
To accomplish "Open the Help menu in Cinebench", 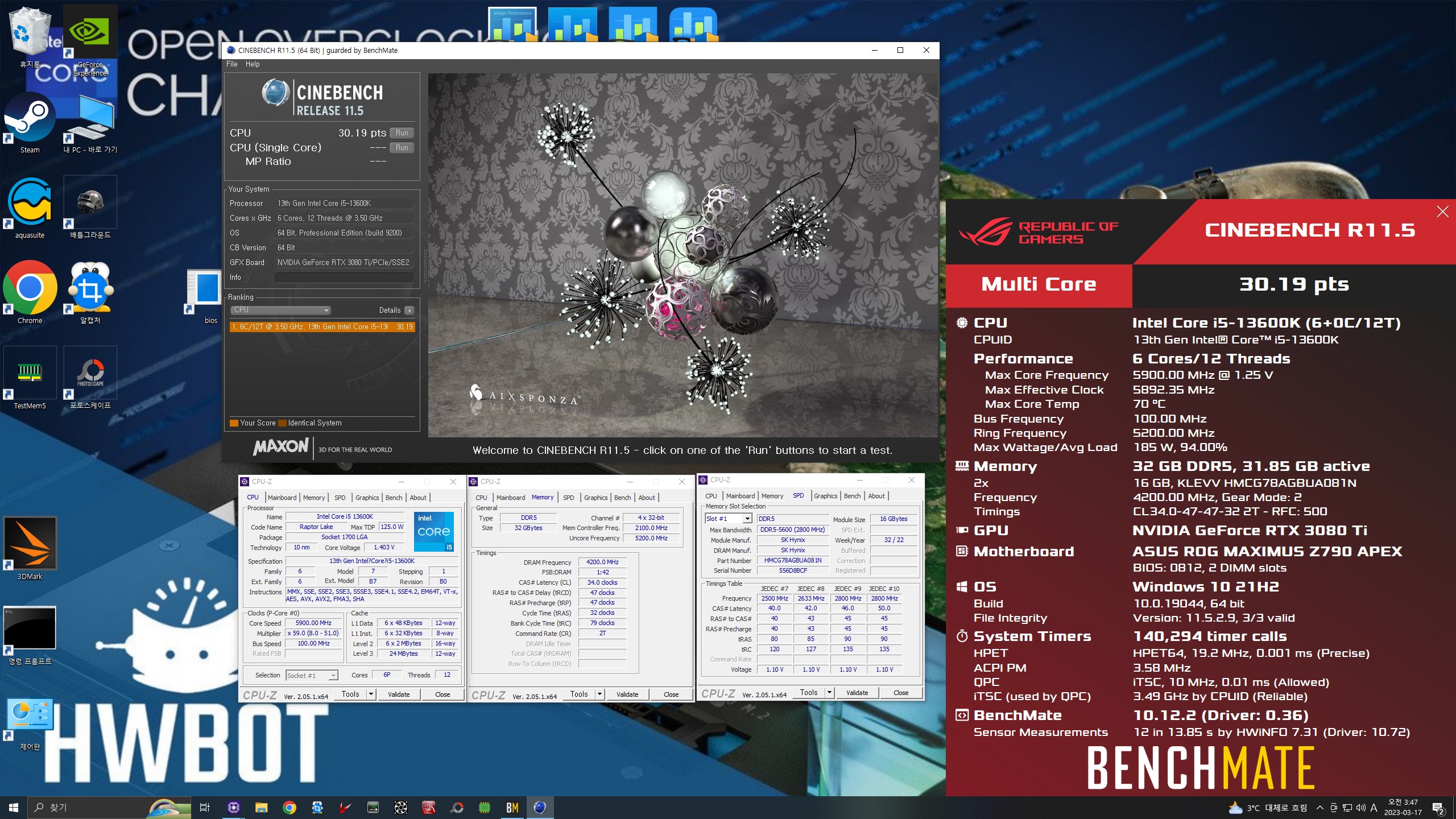I will pos(253,64).
